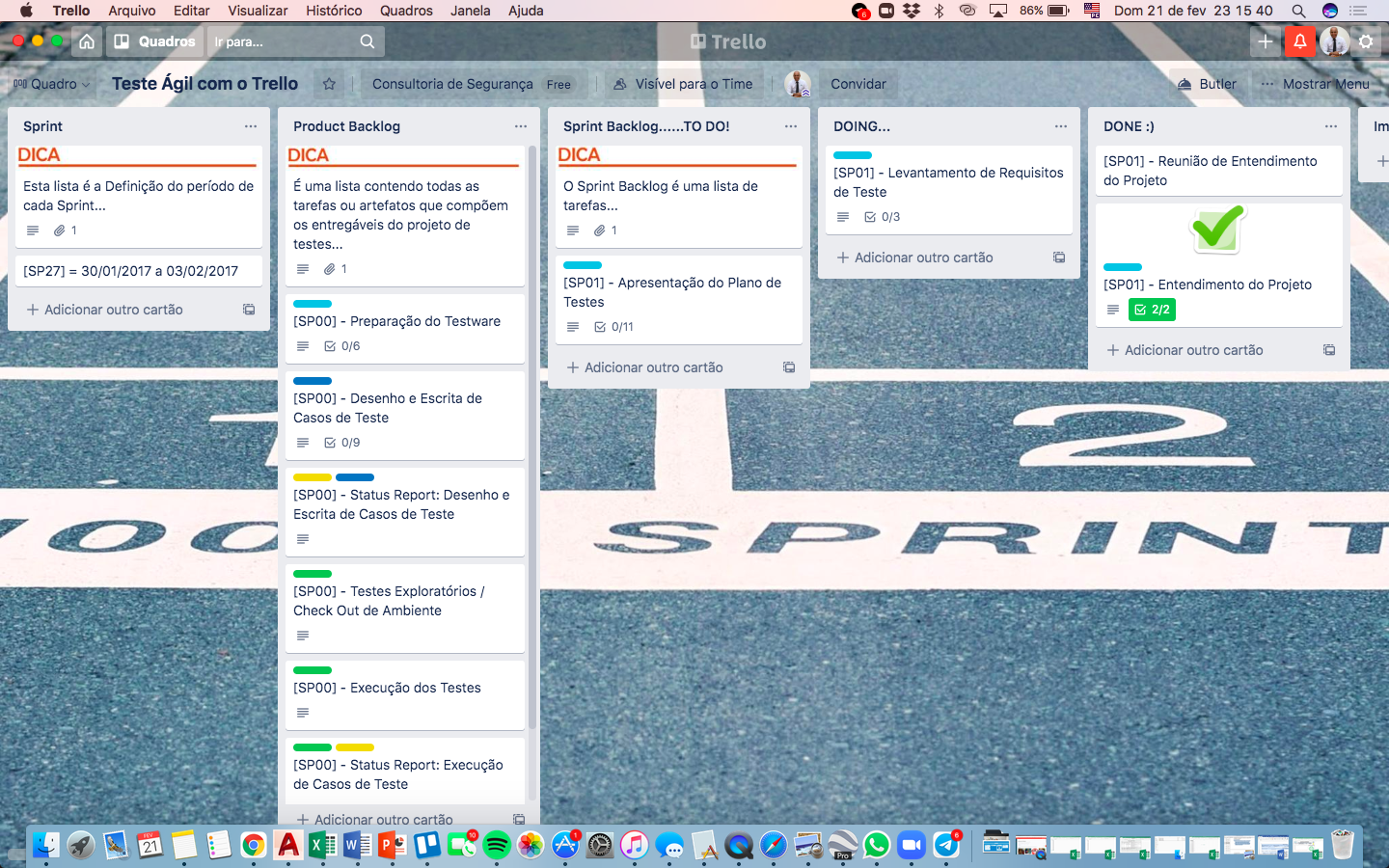Click green label on Execução dos Testes card
The height and width of the screenshot is (868, 1389).
point(313,670)
